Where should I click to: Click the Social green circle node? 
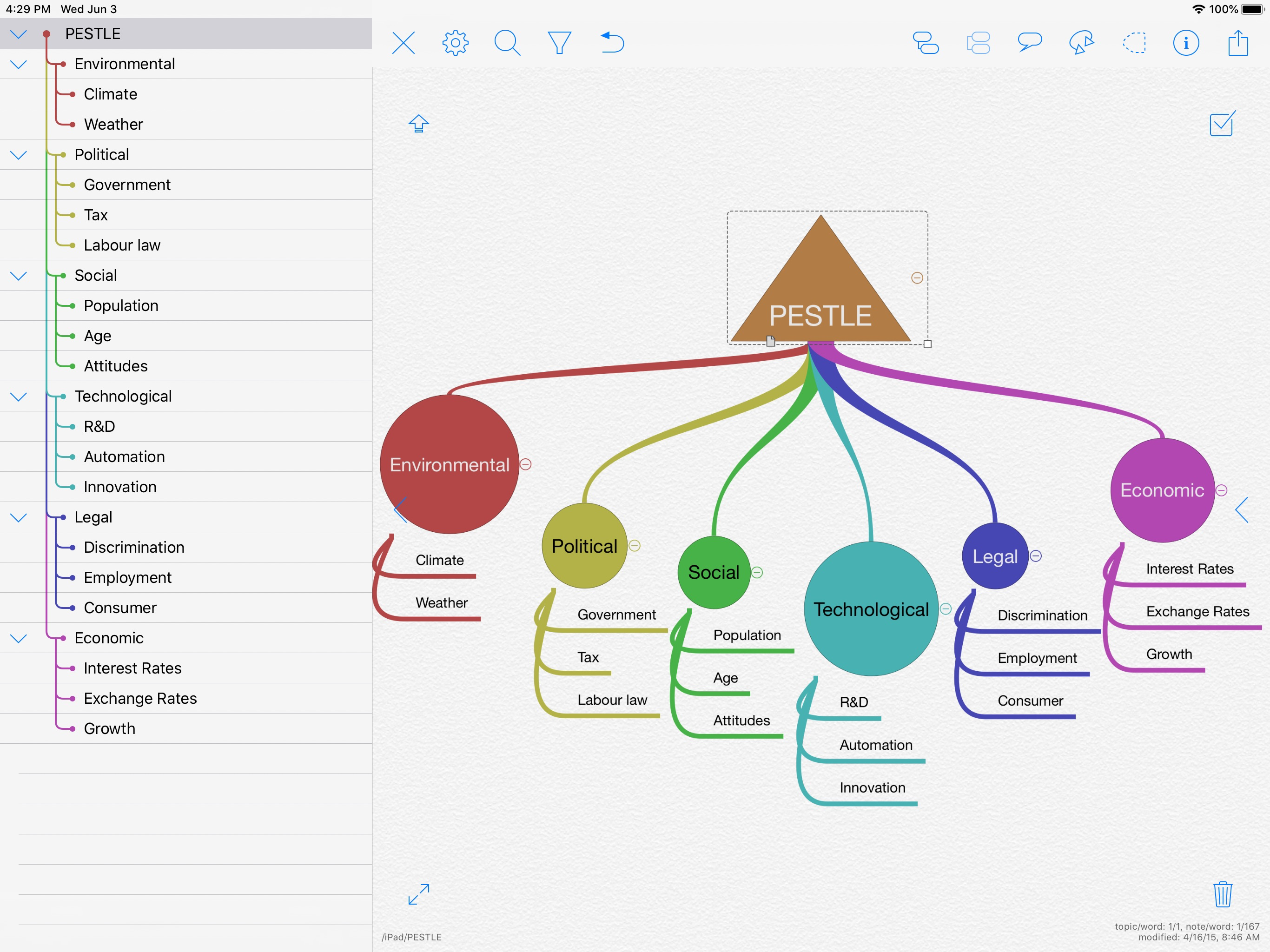tap(713, 573)
